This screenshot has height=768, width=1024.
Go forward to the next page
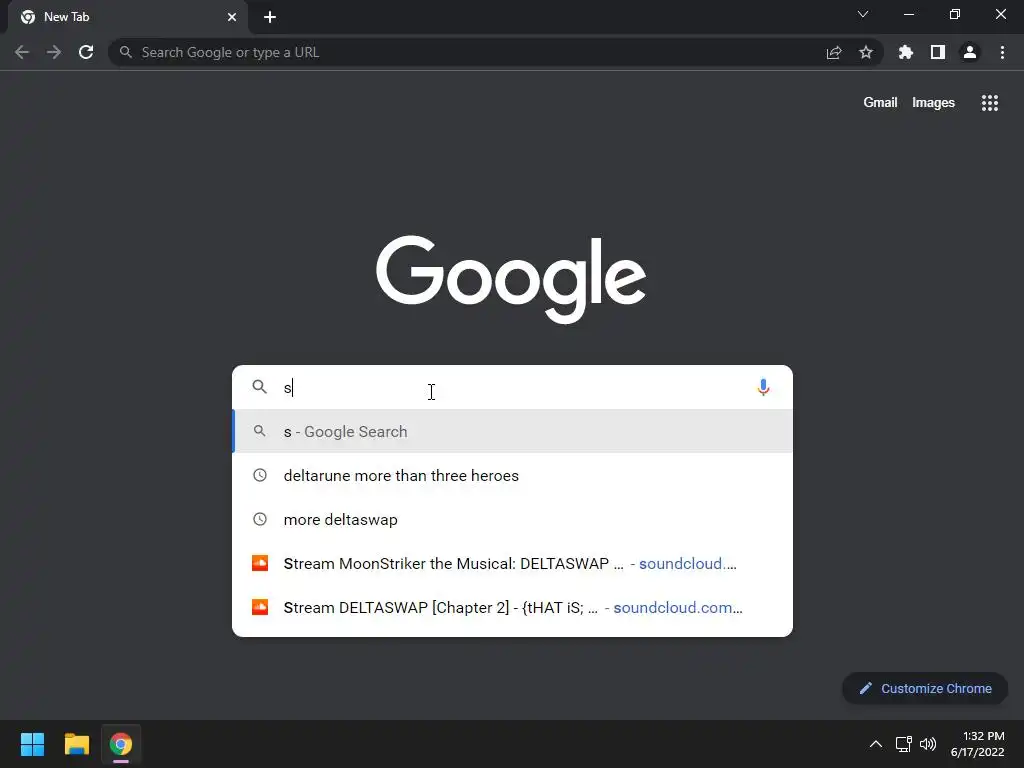tap(54, 52)
